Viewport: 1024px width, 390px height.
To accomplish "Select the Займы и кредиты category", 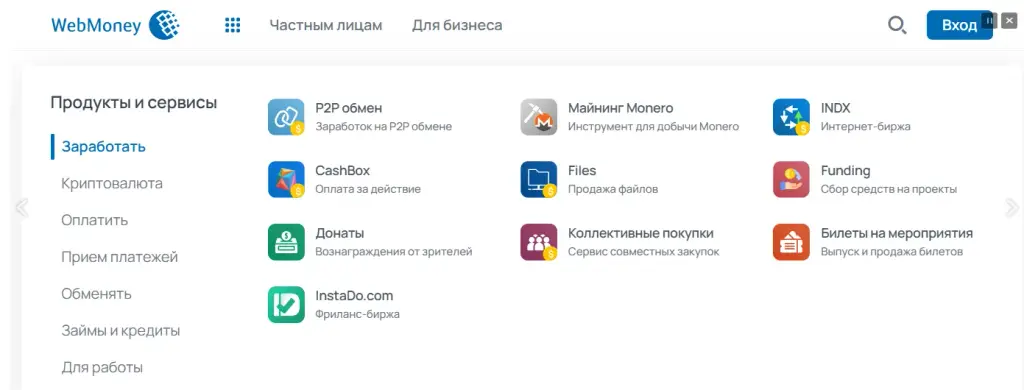I will 121,331.
